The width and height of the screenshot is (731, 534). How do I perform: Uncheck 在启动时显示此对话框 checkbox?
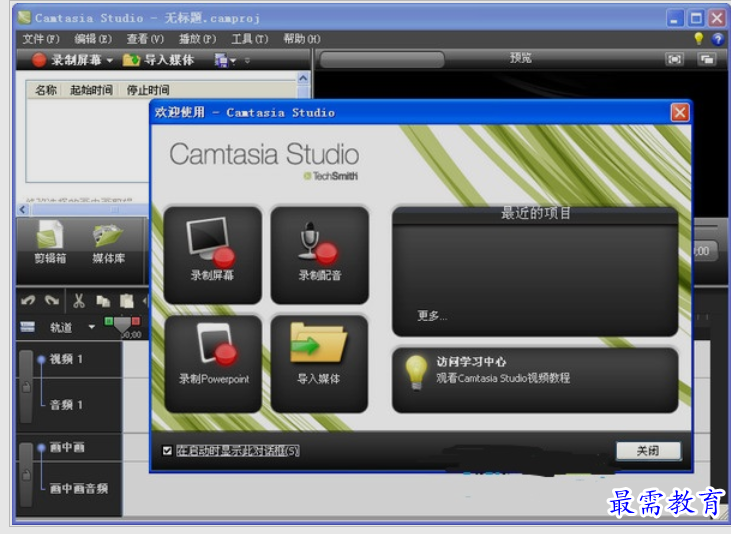(x=168, y=451)
